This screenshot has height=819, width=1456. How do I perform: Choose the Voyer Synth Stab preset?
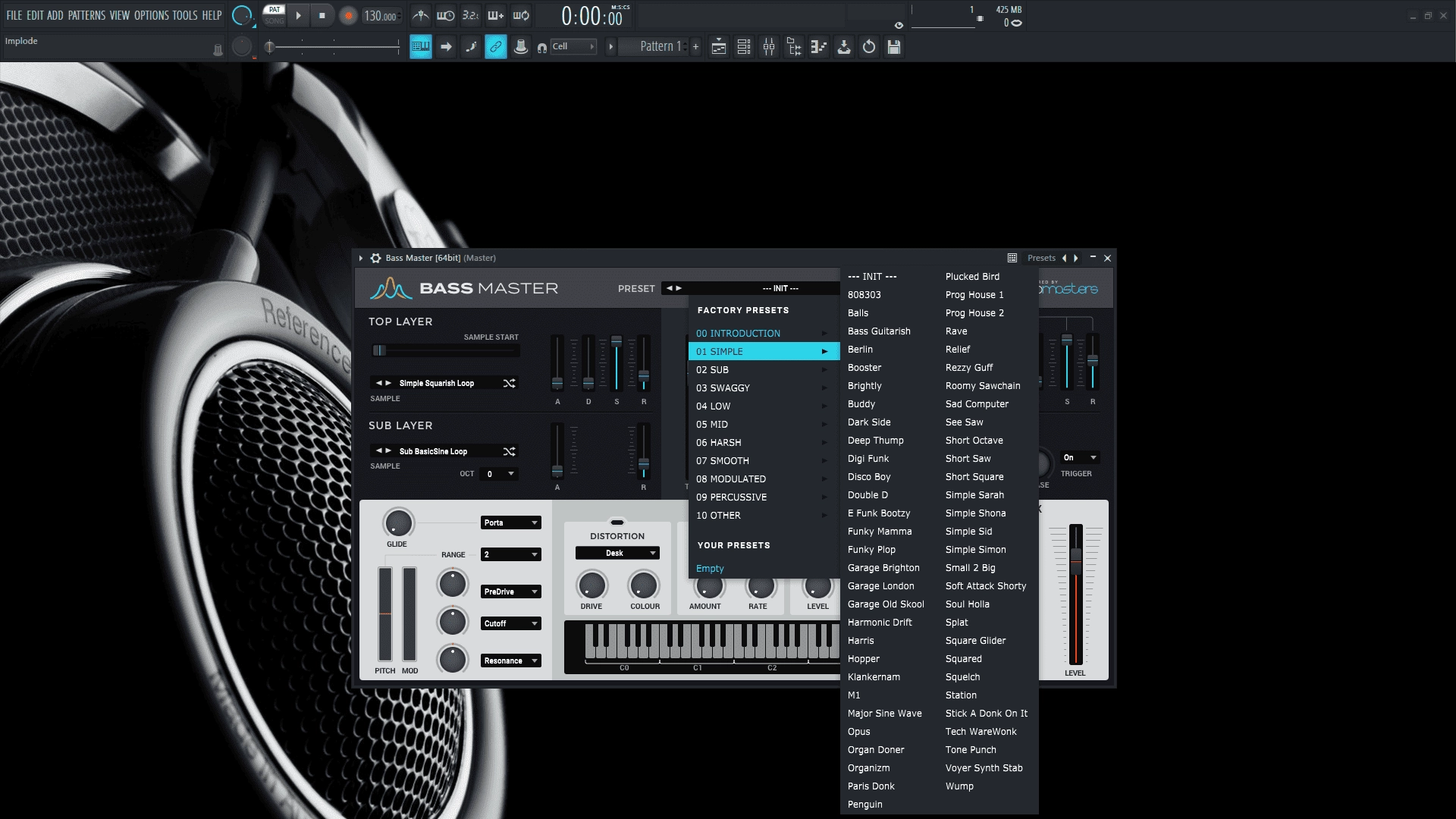[984, 768]
